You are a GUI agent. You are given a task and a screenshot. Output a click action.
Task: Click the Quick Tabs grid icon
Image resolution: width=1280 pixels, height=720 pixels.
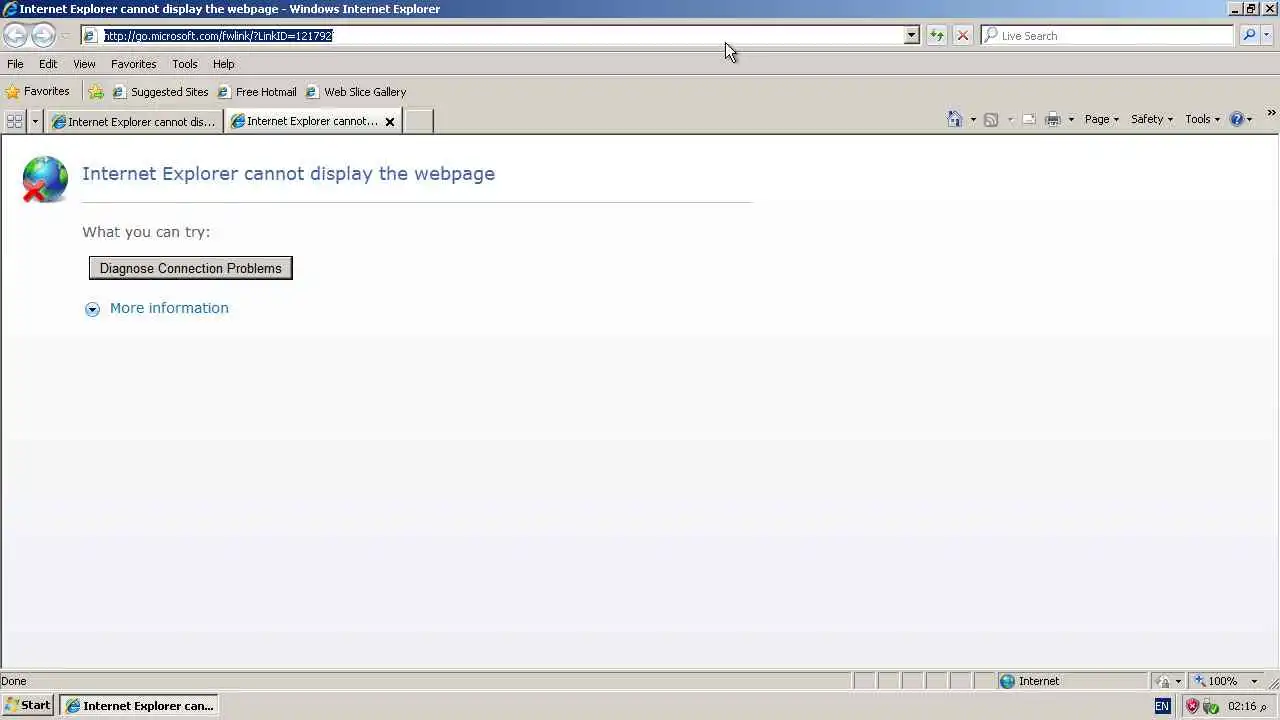14,121
